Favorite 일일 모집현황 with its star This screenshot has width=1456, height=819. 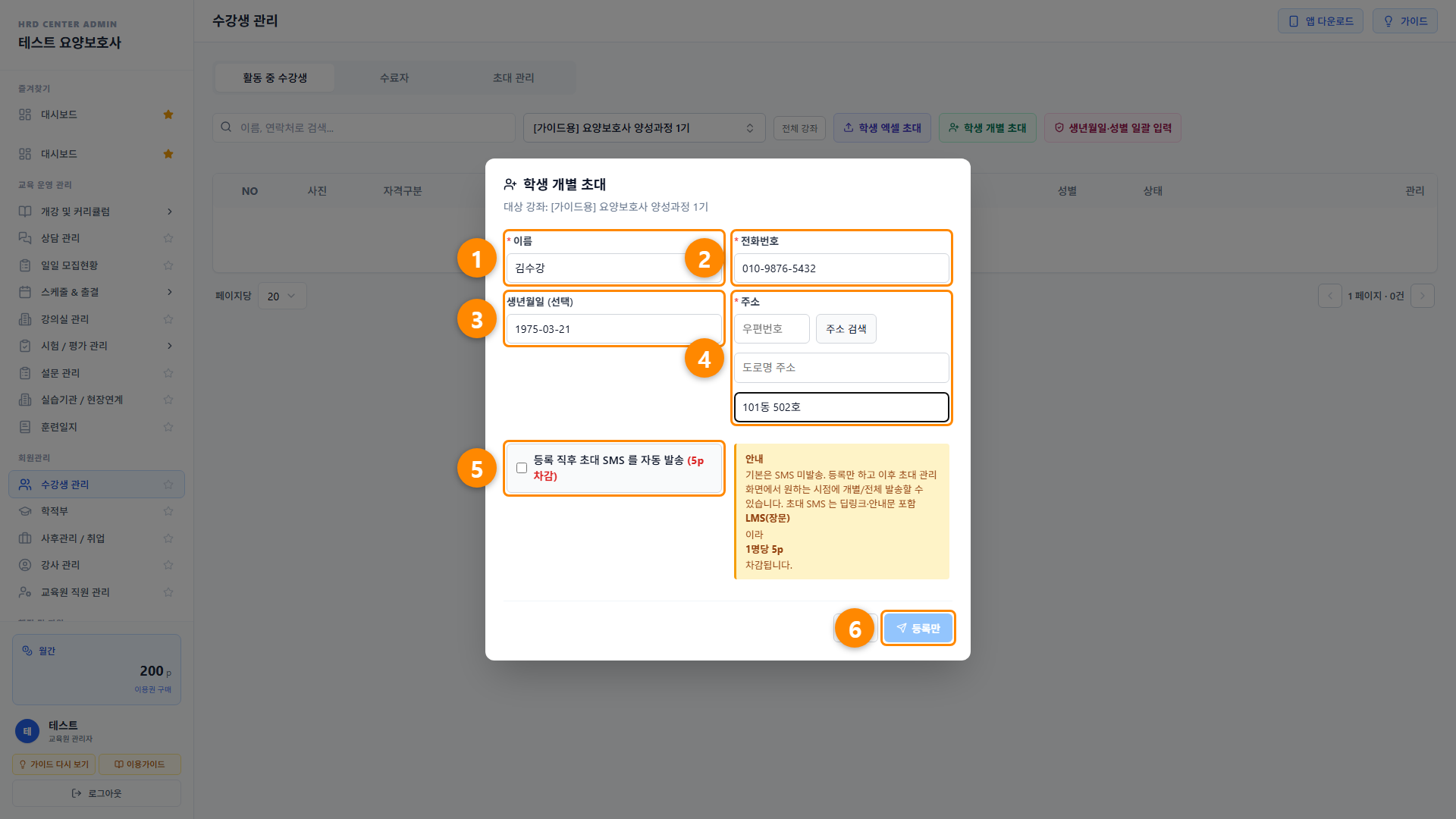click(168, 265)
